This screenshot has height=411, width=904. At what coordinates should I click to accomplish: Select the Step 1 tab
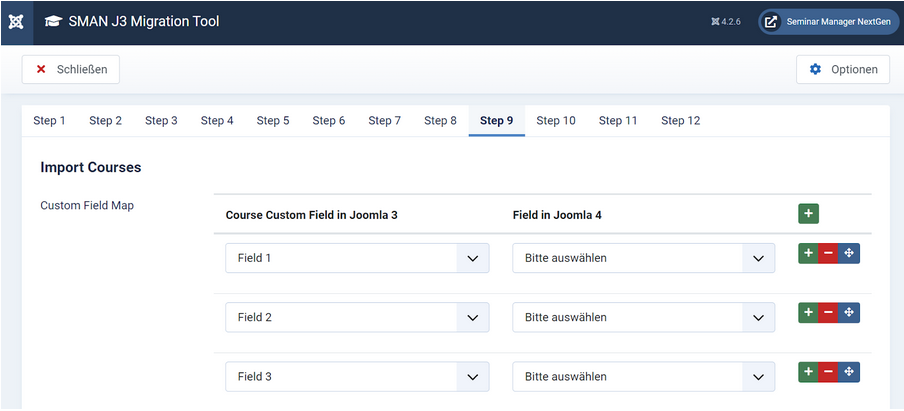point(49,121)
